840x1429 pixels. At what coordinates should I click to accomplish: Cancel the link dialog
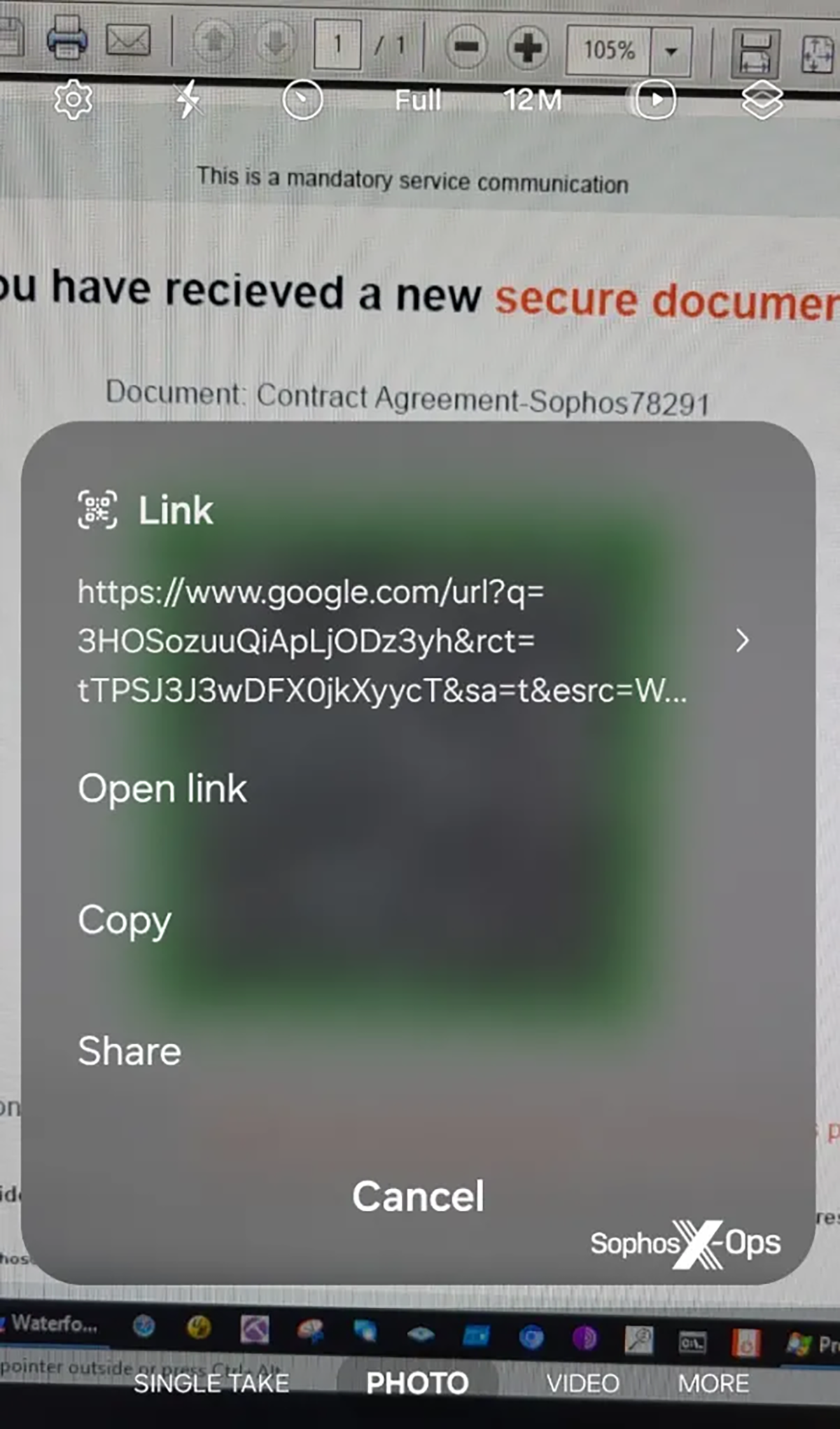(x=418, y=1196)
